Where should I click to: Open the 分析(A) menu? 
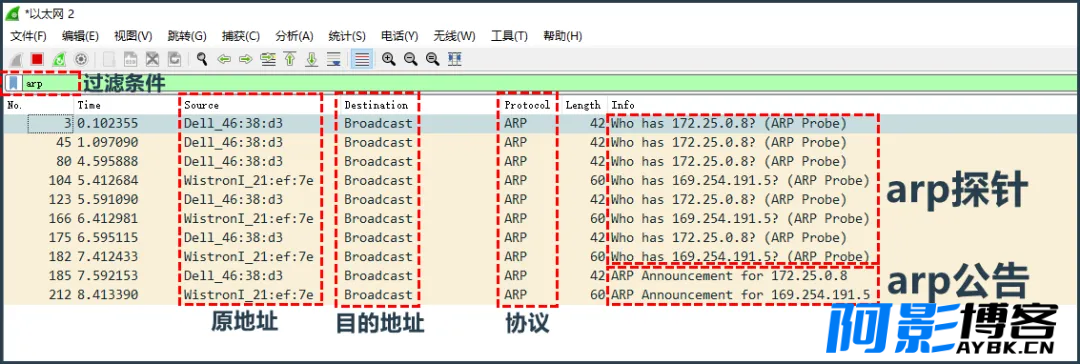(294, 36)
